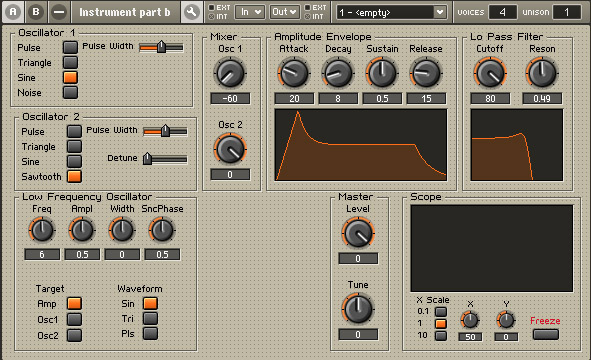Click the Release value 15
Screen dimensions: 591x360
[426, 99]
